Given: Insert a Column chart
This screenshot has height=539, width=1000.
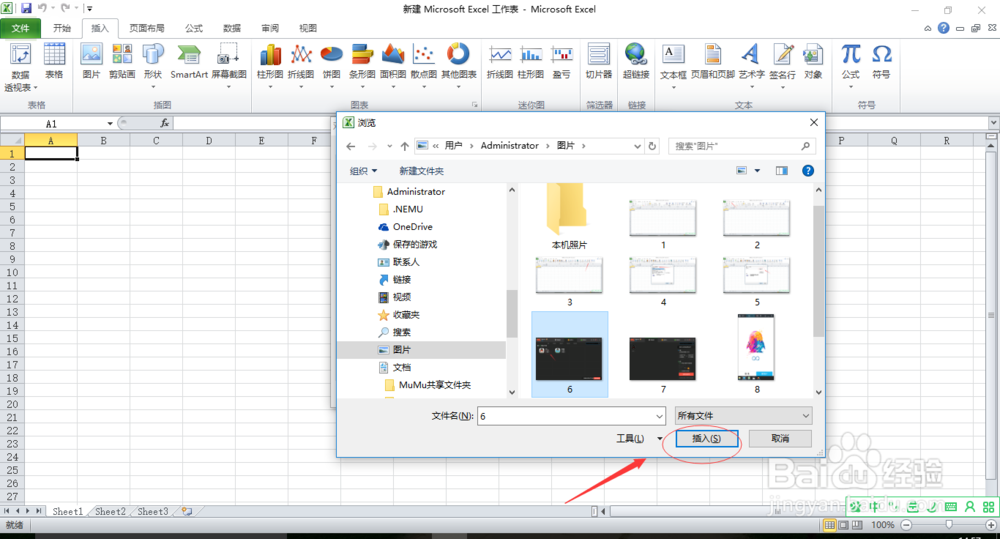Looking at the screenshot, I should pyautogui.click(x=270, y=64).
